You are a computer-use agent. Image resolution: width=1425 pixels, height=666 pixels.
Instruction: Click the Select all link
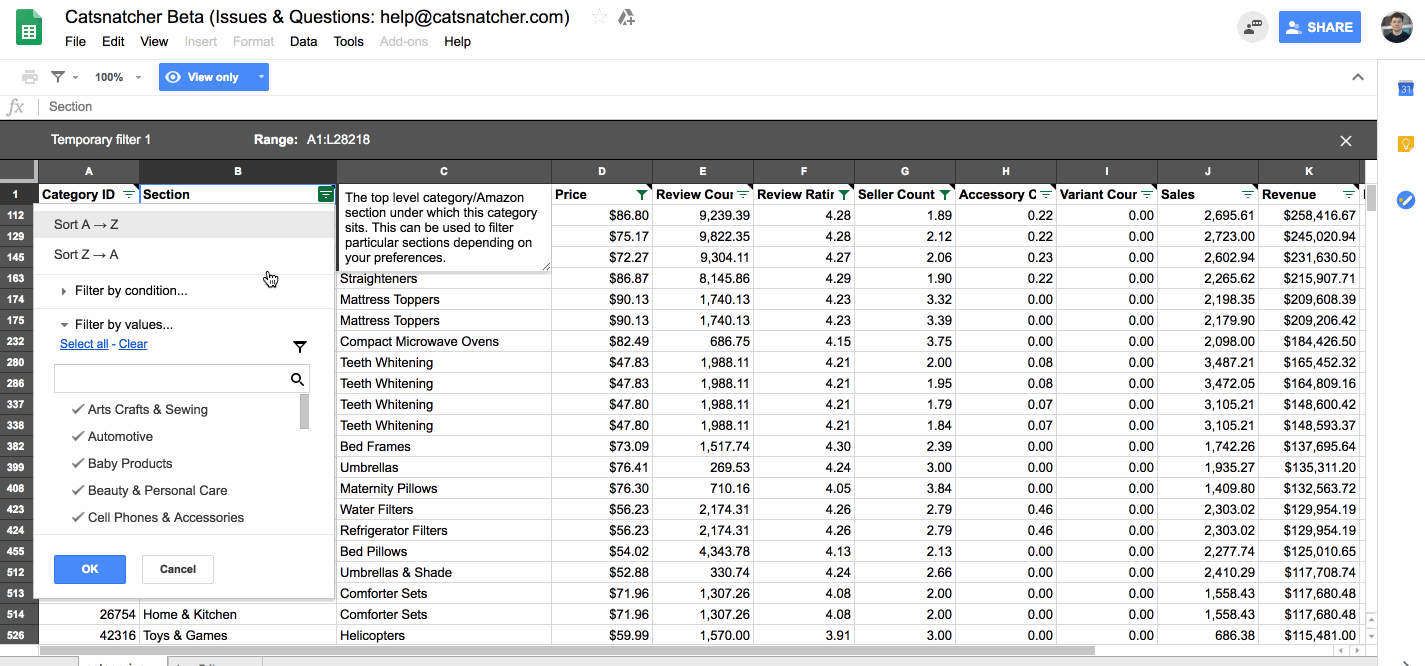click(x=84, y=344)
